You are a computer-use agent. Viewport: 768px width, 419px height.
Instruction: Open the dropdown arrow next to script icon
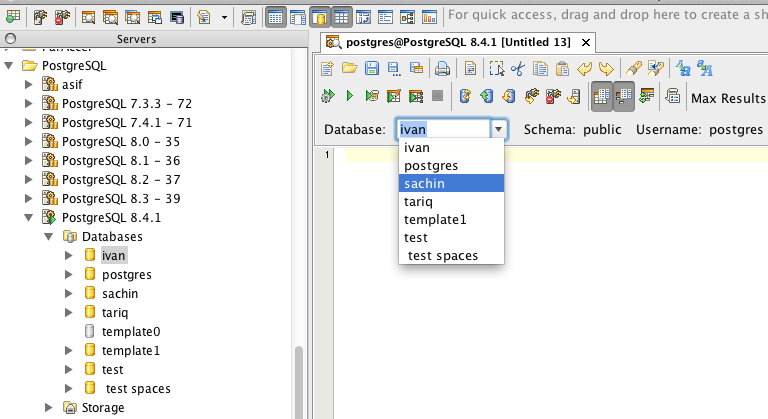coord(224,18)
